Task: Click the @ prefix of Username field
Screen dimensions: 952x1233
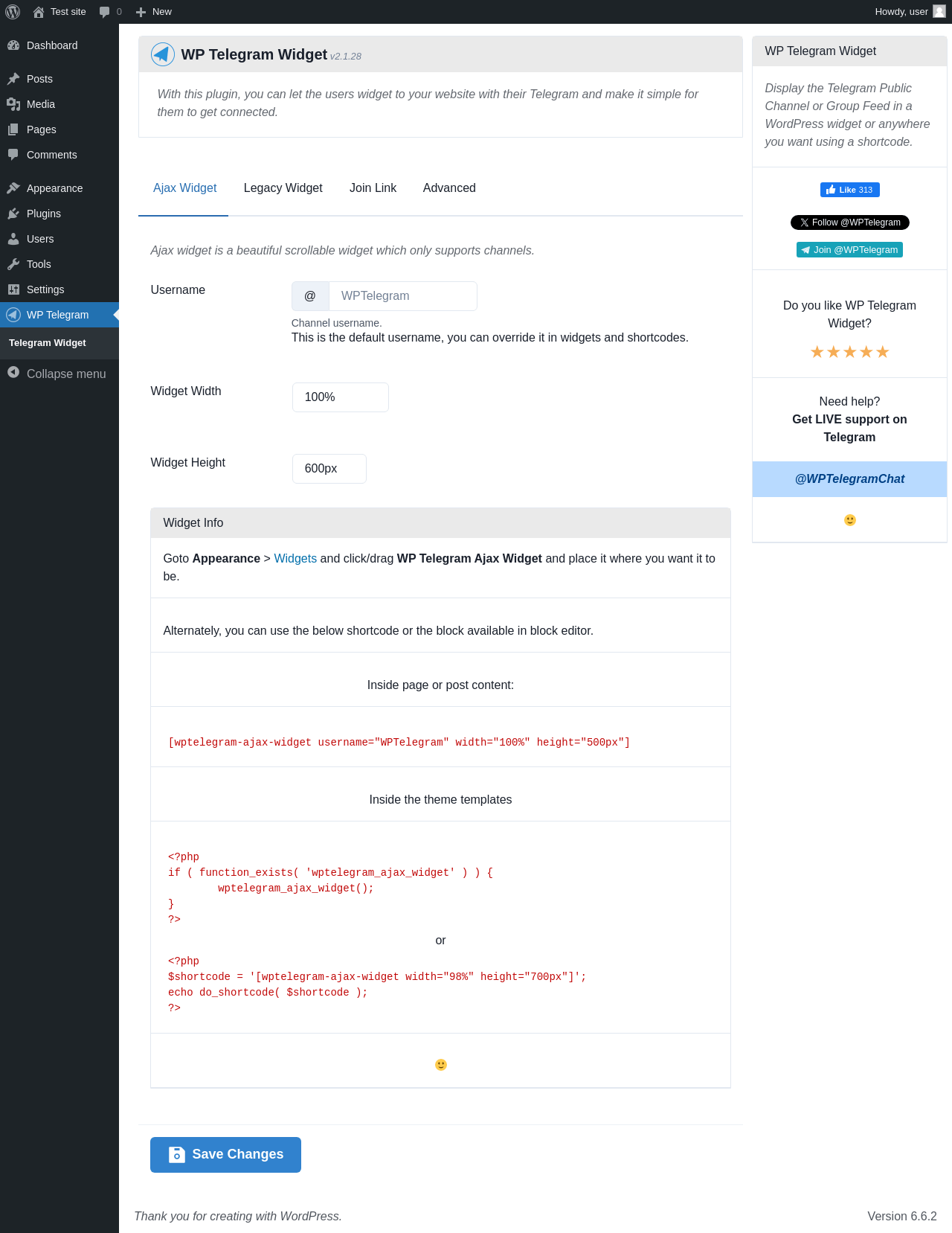Action: [x=310, y=296]
